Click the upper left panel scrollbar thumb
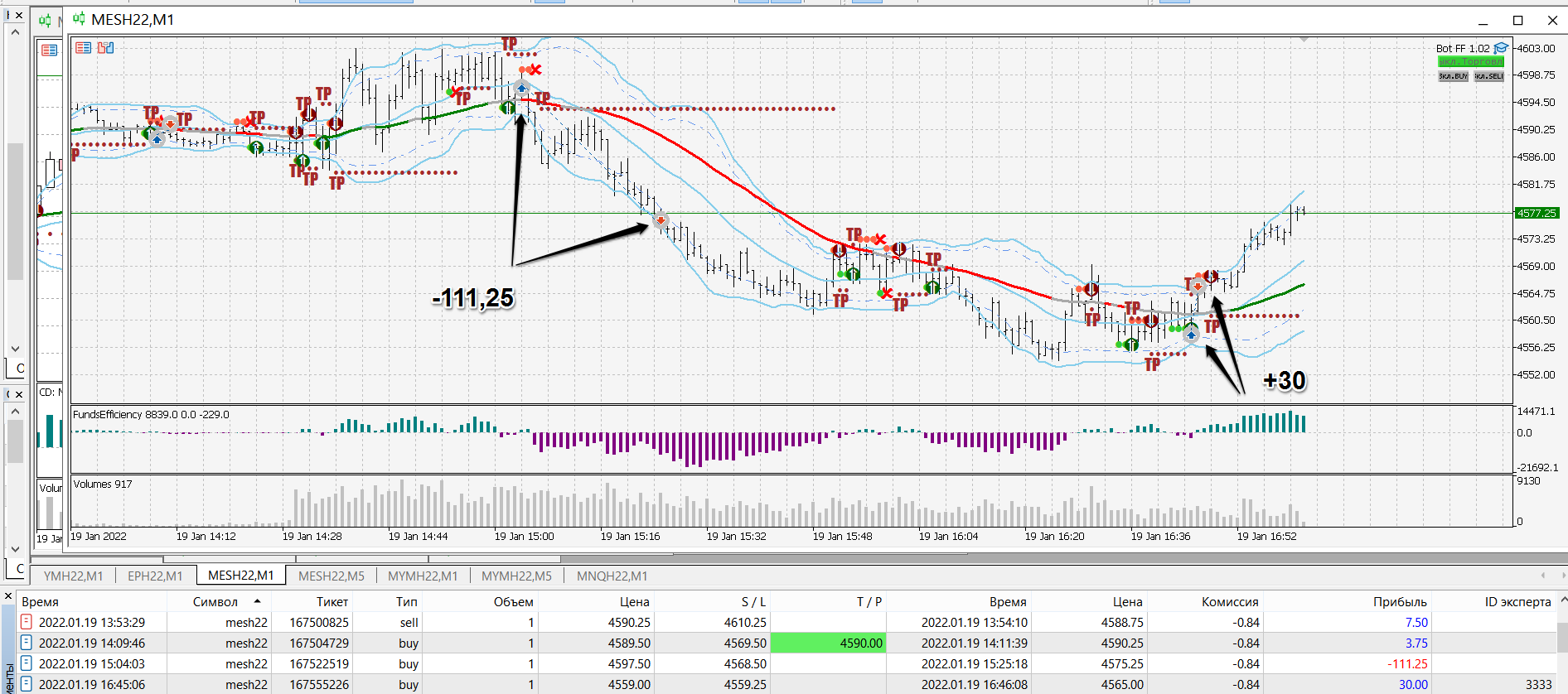Image resolution: width=1568 pixels, height=694 pixels. click(x=15, y=211)
